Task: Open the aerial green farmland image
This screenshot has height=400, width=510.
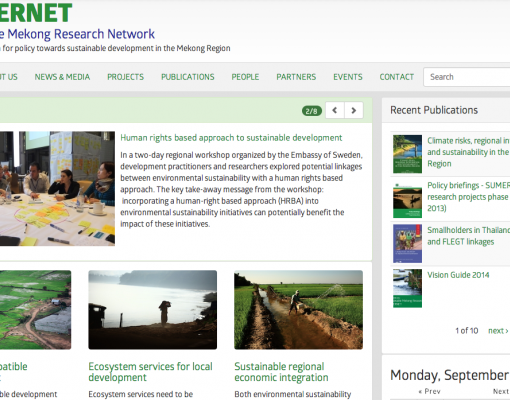Action: pos(35,310)
